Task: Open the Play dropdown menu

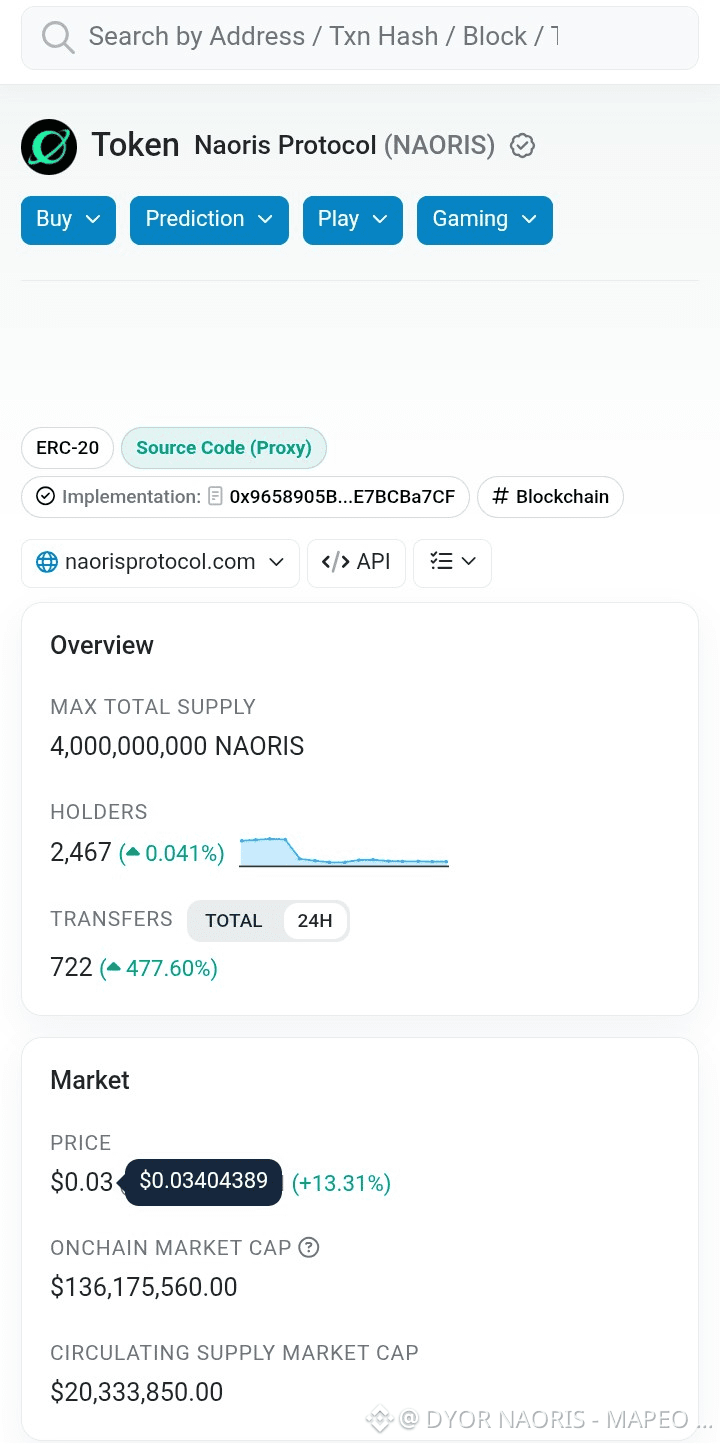Action: 353,220
